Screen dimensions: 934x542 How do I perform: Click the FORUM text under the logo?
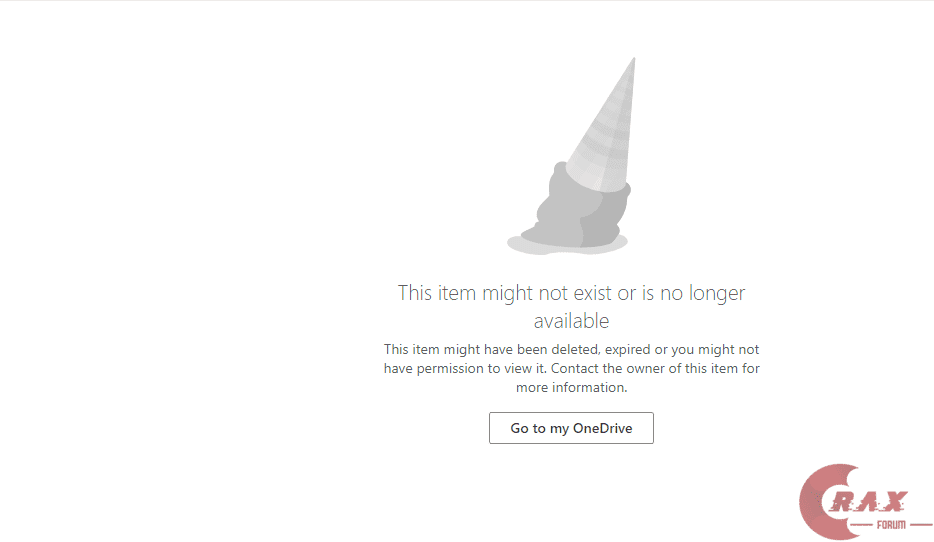pos(891,525)
